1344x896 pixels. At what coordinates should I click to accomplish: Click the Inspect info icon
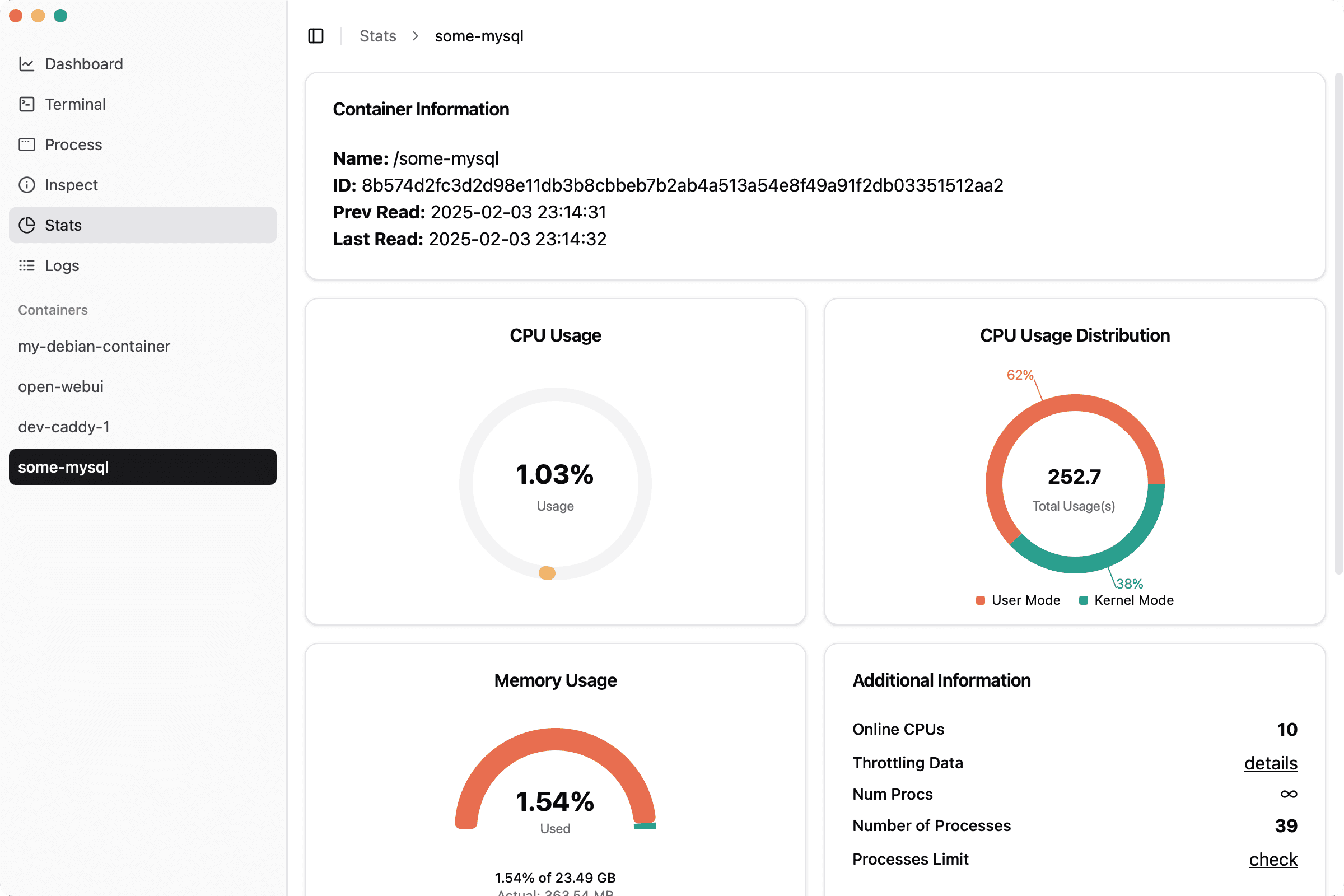tap(26, 185)
